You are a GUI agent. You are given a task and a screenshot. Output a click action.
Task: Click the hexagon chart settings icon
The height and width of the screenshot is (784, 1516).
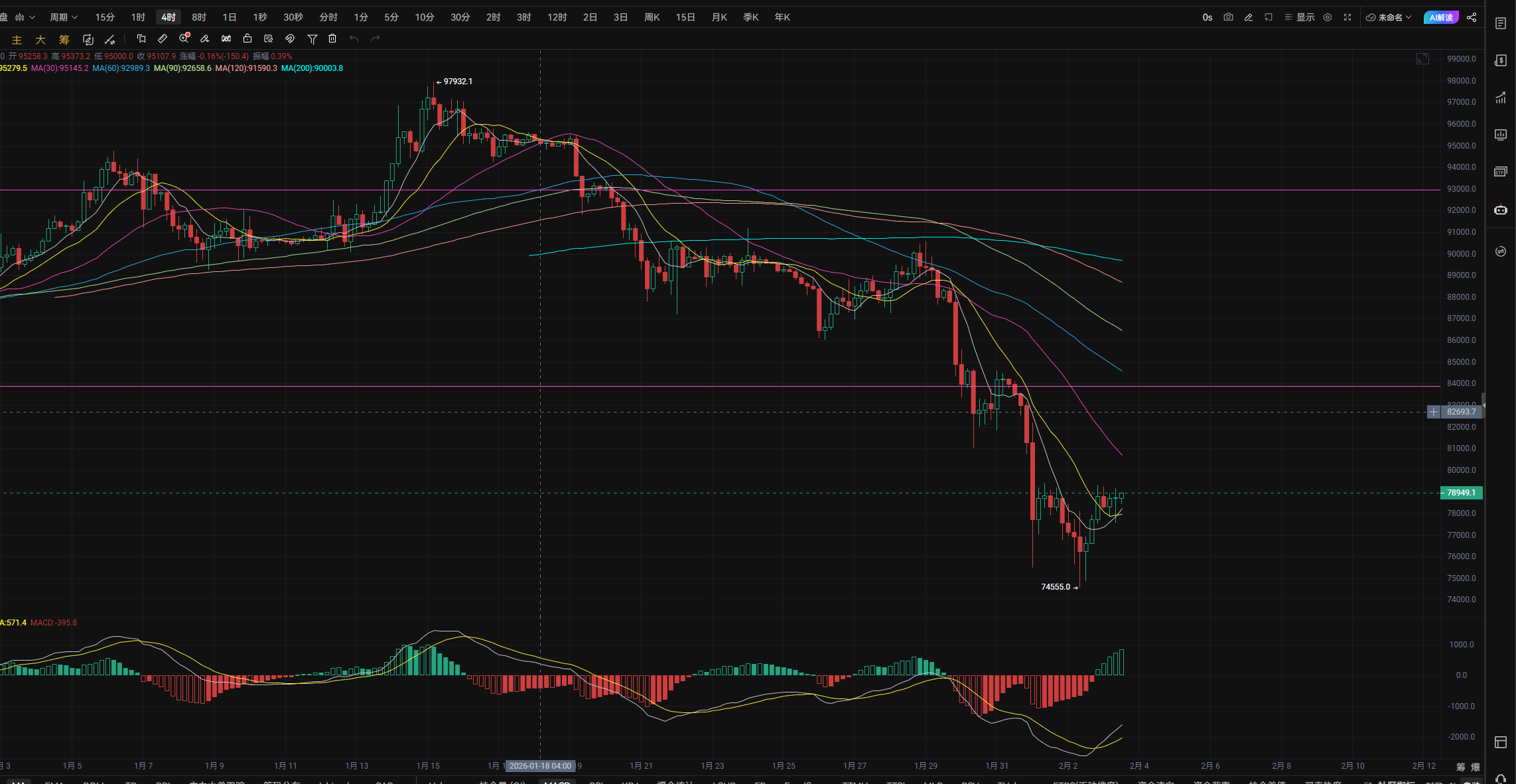(x=1328, y=17)
